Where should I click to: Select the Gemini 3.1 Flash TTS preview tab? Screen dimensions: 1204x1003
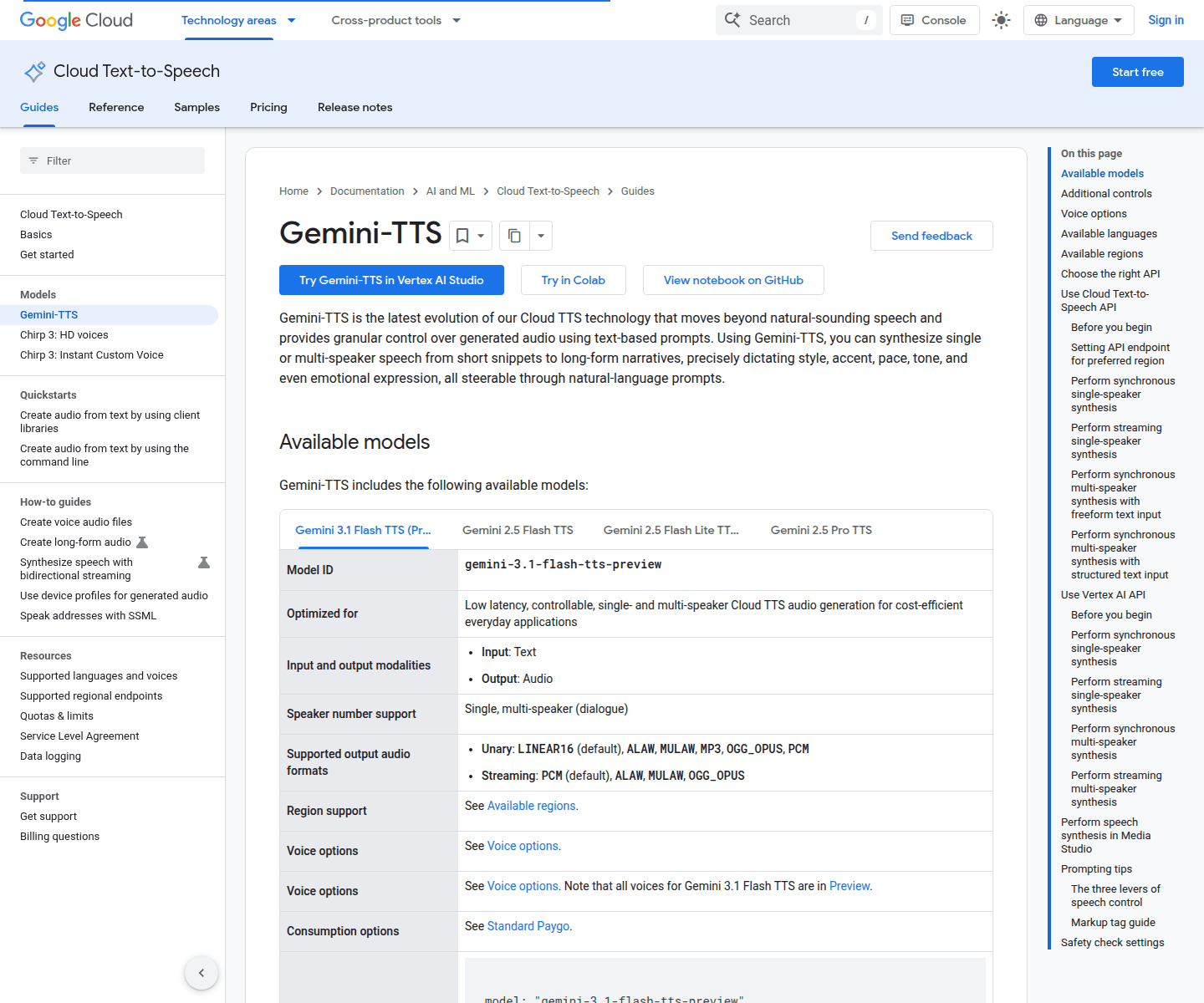(363, 530)
